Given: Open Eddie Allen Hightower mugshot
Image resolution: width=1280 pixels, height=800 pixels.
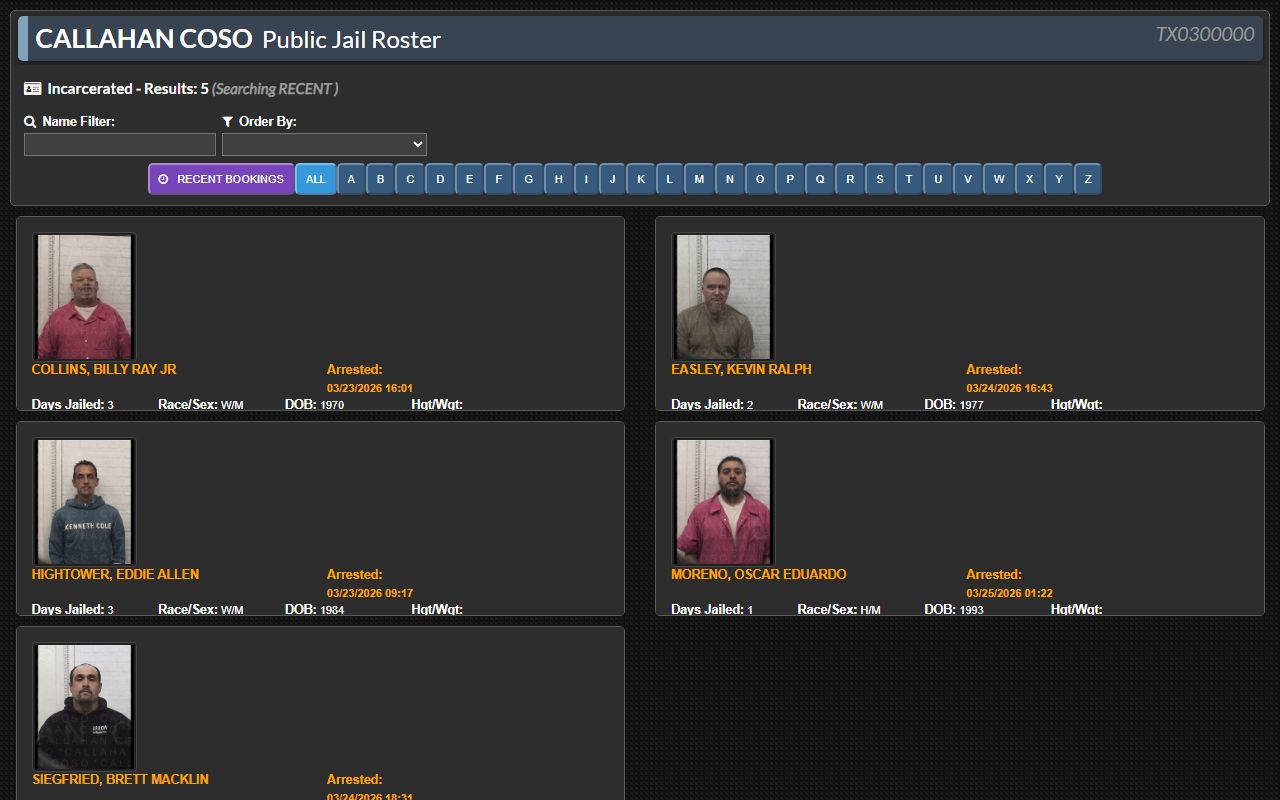Looking at the screenshot, I should tap(84, 502).
